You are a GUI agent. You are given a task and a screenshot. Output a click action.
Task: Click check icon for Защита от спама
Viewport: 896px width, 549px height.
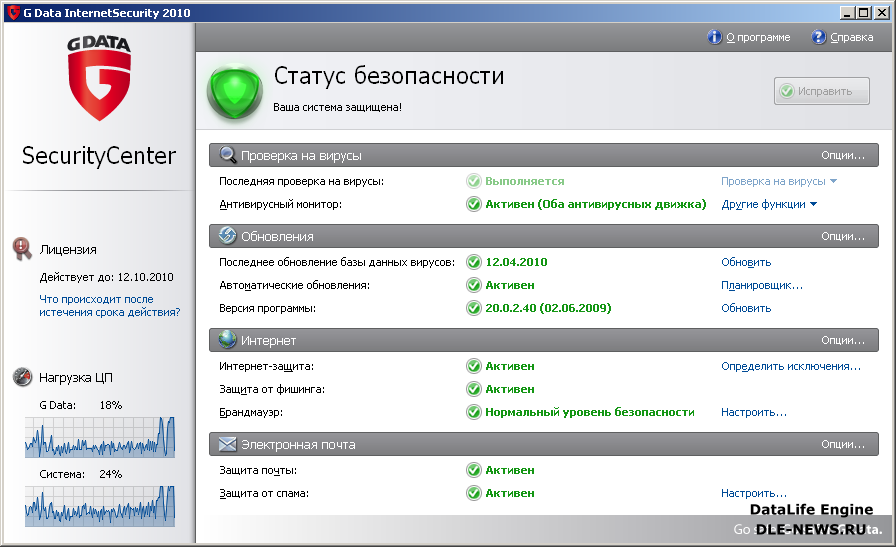coord(474,493)
